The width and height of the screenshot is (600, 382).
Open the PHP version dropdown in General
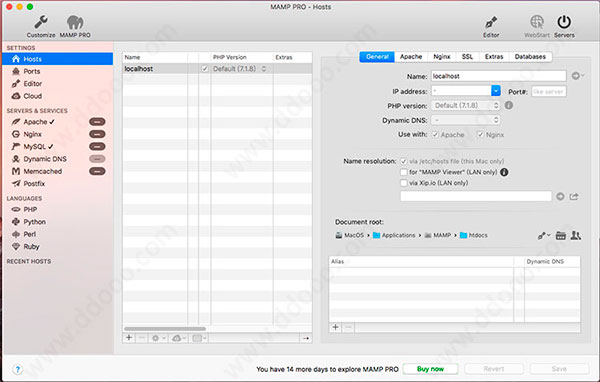(465, 105)
